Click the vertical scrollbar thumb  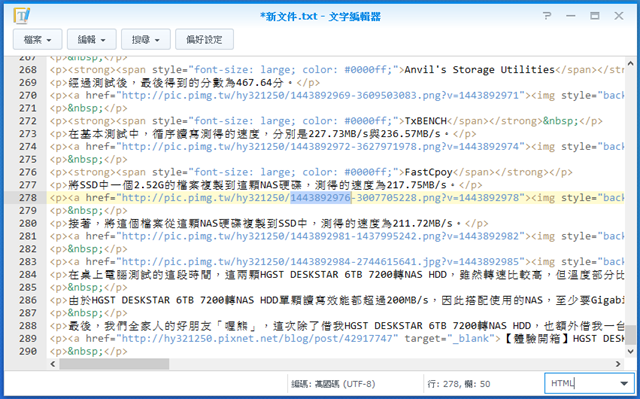coord(631,335)
